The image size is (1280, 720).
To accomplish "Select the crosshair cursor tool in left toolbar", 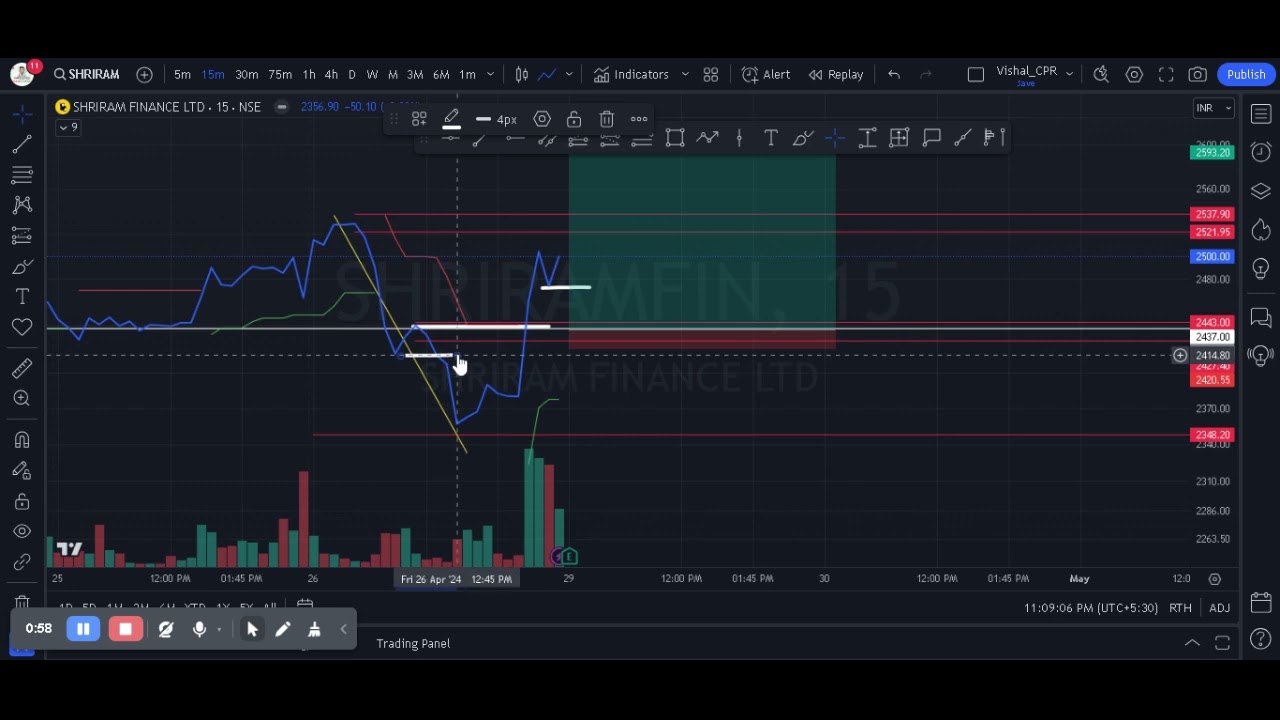I will click(22, 114).
